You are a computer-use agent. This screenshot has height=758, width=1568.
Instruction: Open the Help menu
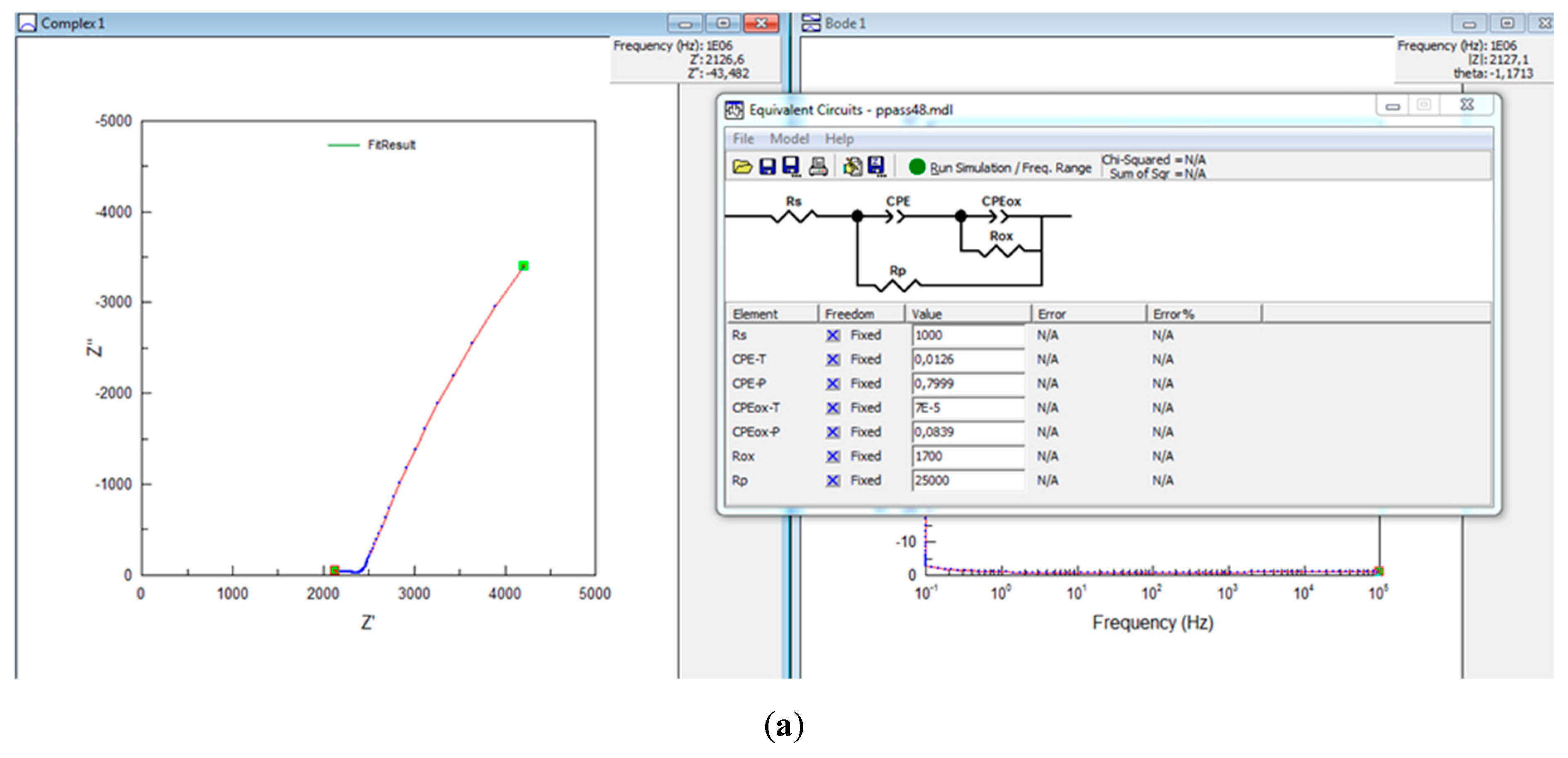click(839, 139)
